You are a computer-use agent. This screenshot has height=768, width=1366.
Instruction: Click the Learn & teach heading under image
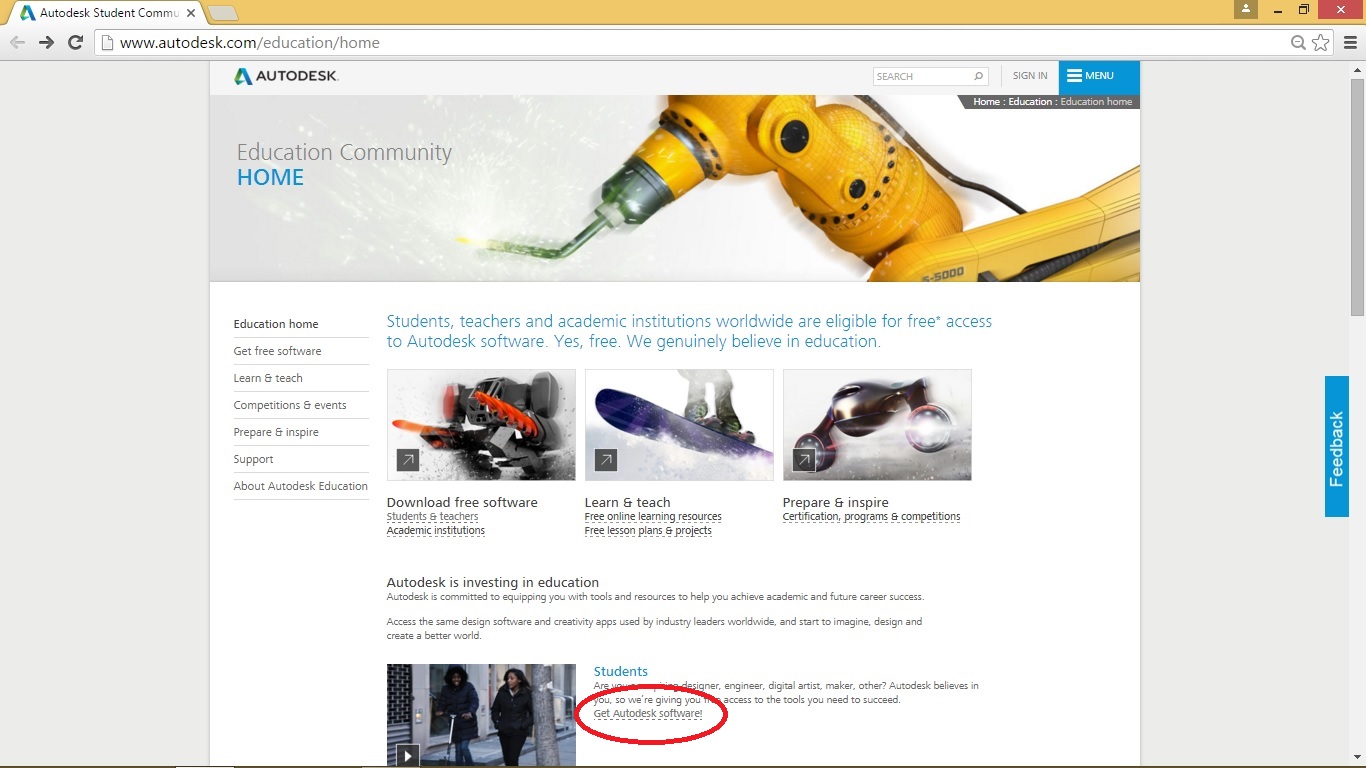[x=628, y=502]
